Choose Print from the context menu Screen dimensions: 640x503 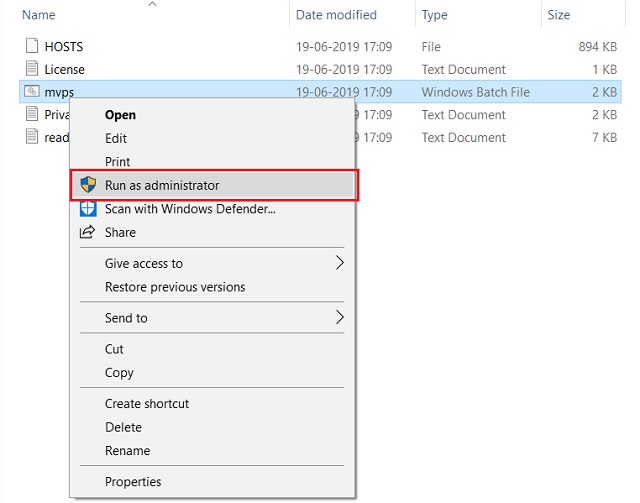118,162
